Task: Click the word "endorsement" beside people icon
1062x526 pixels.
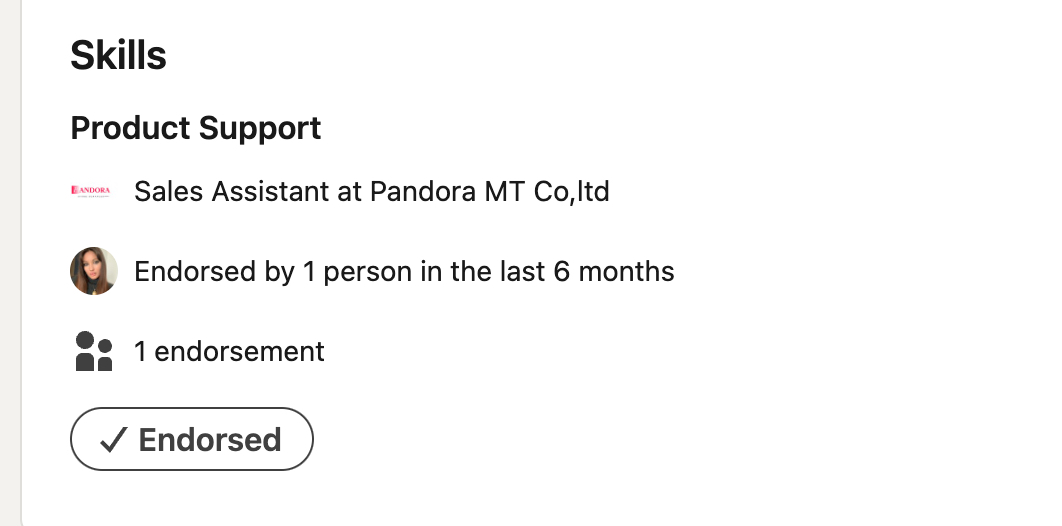Action: 240,352
